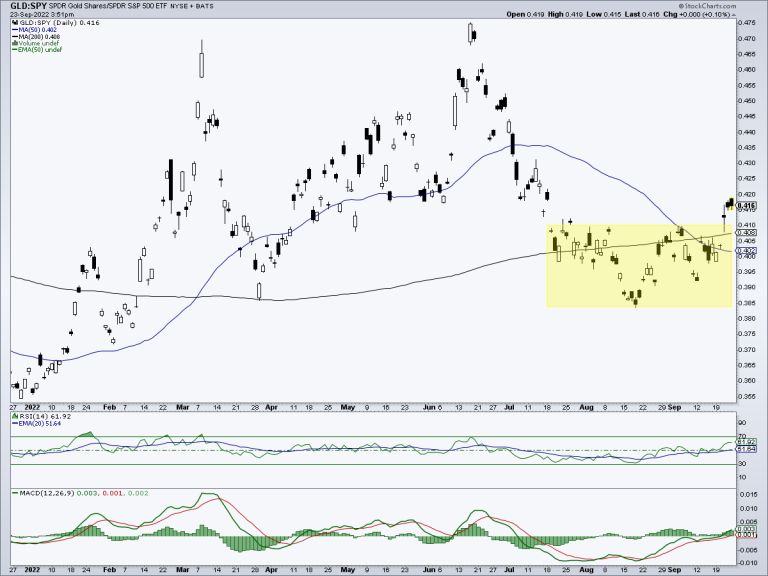Click the 'Open 0.419' quote value
The height and width of the screenshot is (576, 768).
[x=525, y=14]
